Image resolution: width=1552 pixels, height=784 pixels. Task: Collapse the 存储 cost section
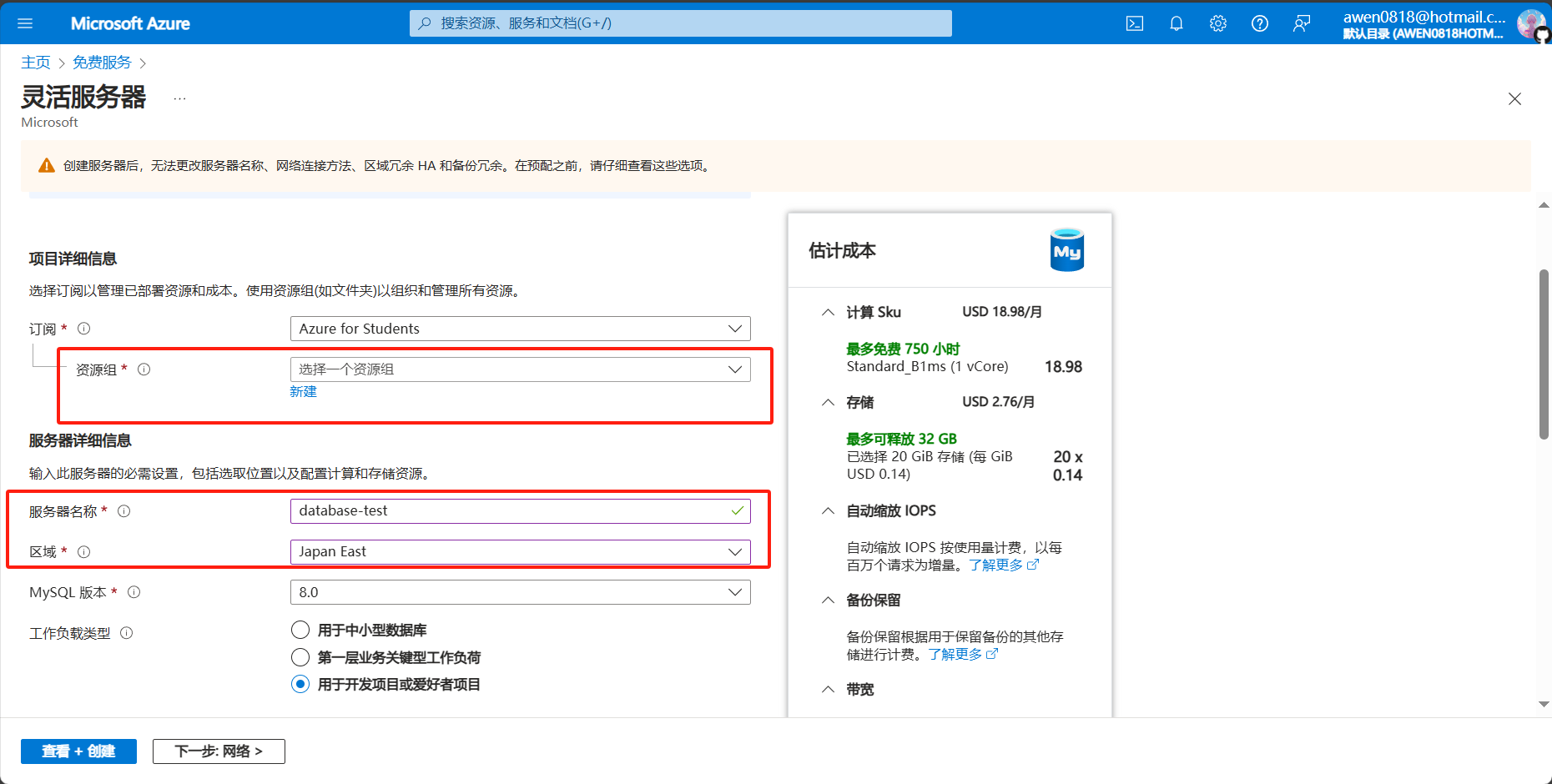[x=828, y=402]
